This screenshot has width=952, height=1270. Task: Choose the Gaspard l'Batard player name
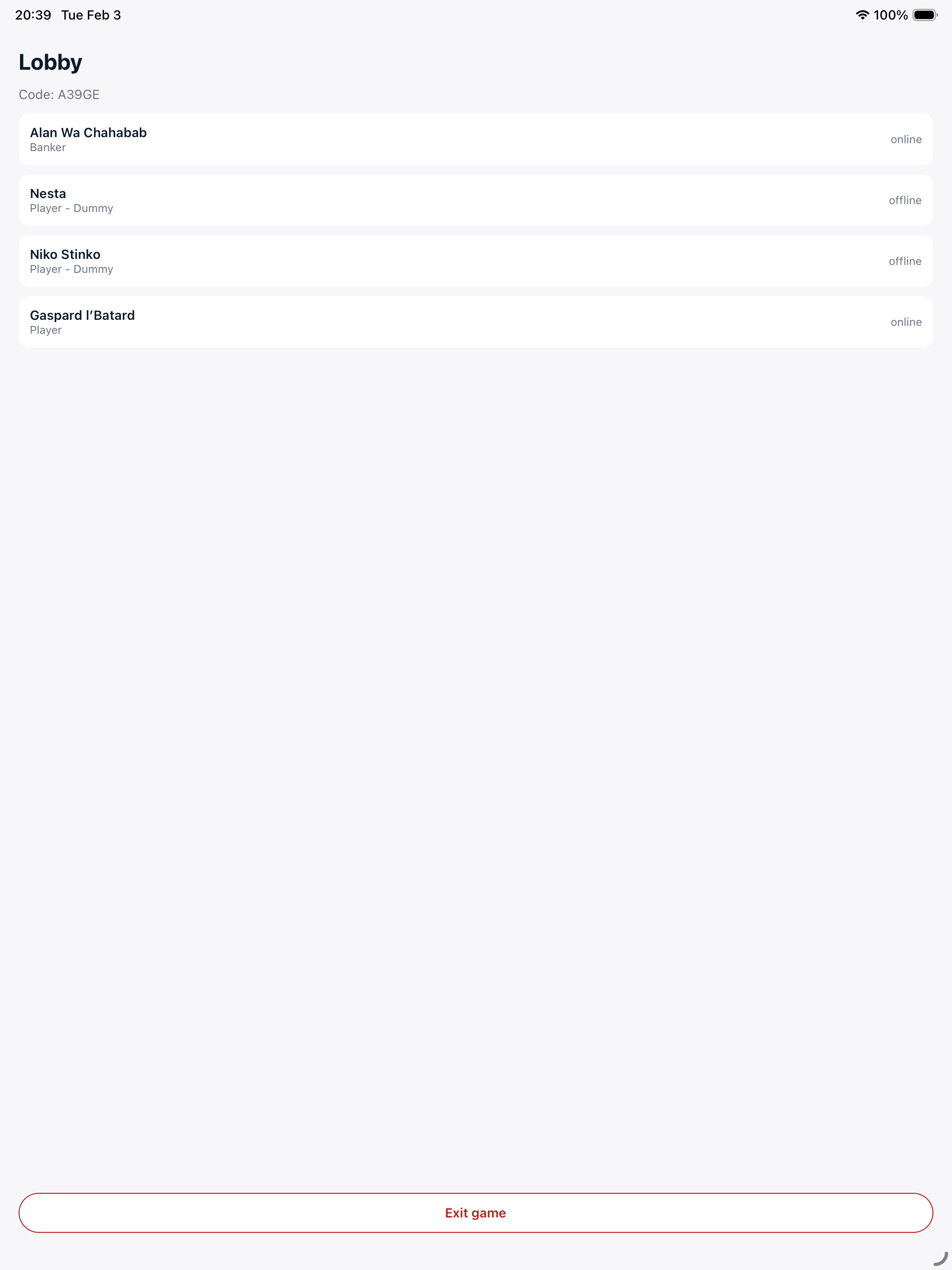[82, 315]
